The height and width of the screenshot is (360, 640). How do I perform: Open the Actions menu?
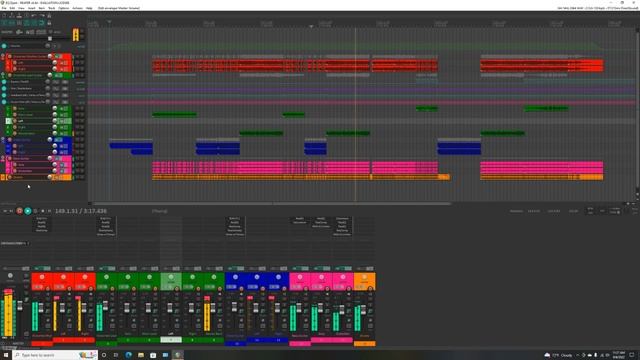point(77,8)
